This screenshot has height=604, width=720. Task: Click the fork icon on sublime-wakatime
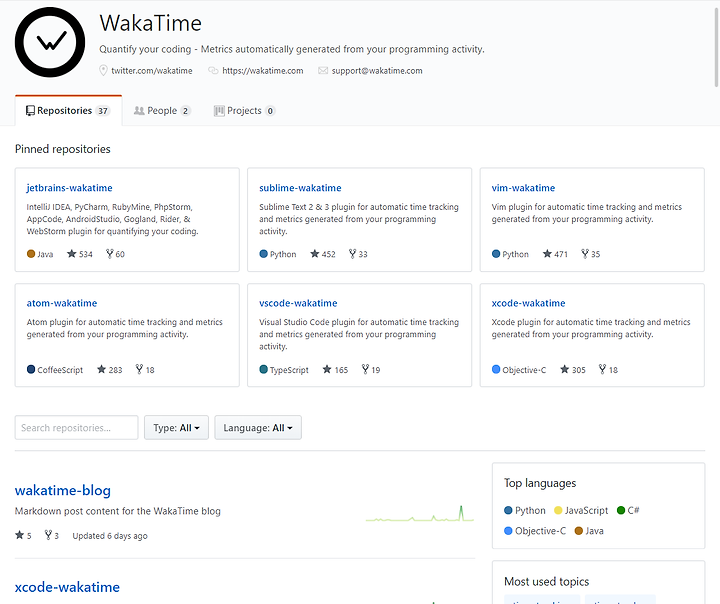[352, 254]
